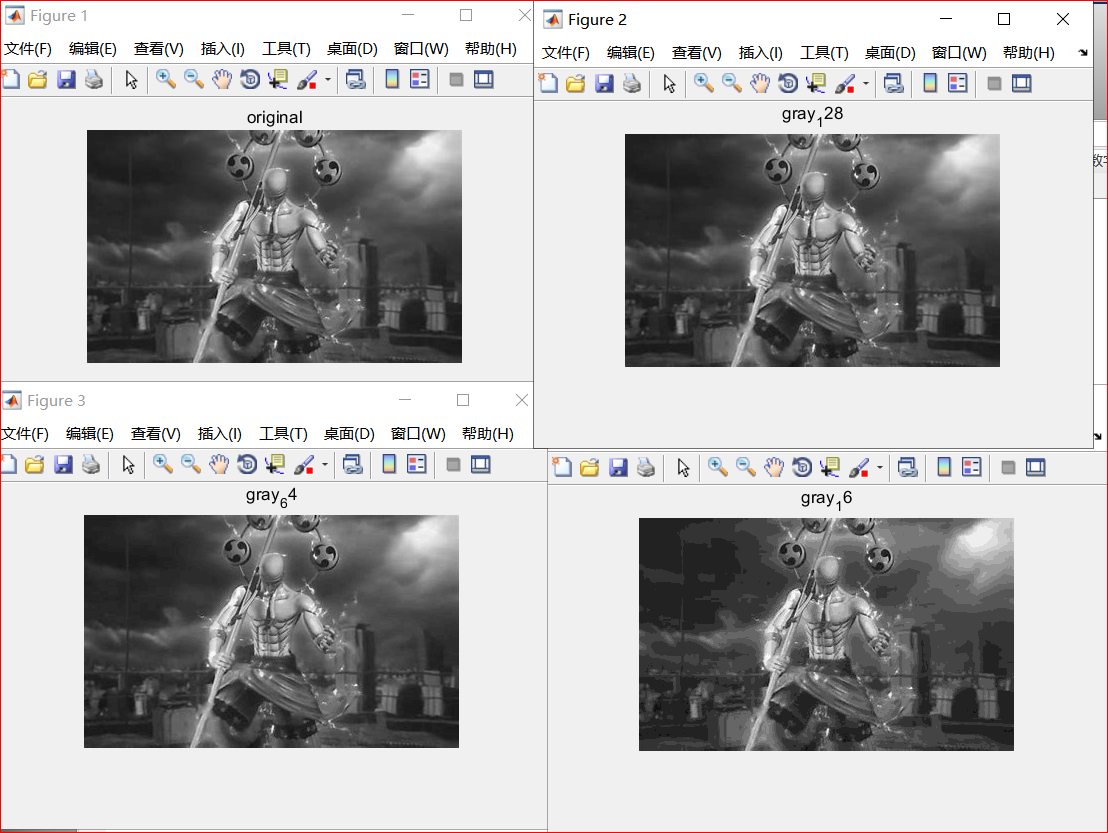
Task: Open 编辑(E) menu in Figure 1
Action: [x=93, y=49]
